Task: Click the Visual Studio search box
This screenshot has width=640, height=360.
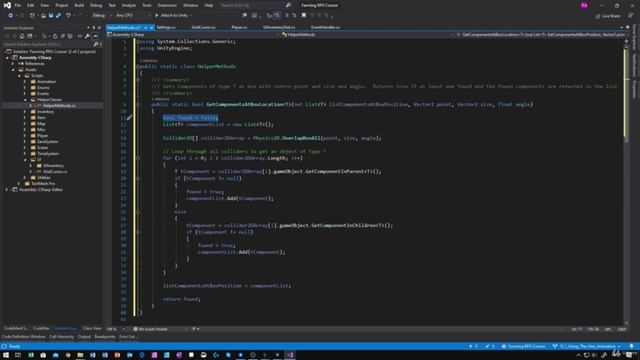Action: (255, 5)
